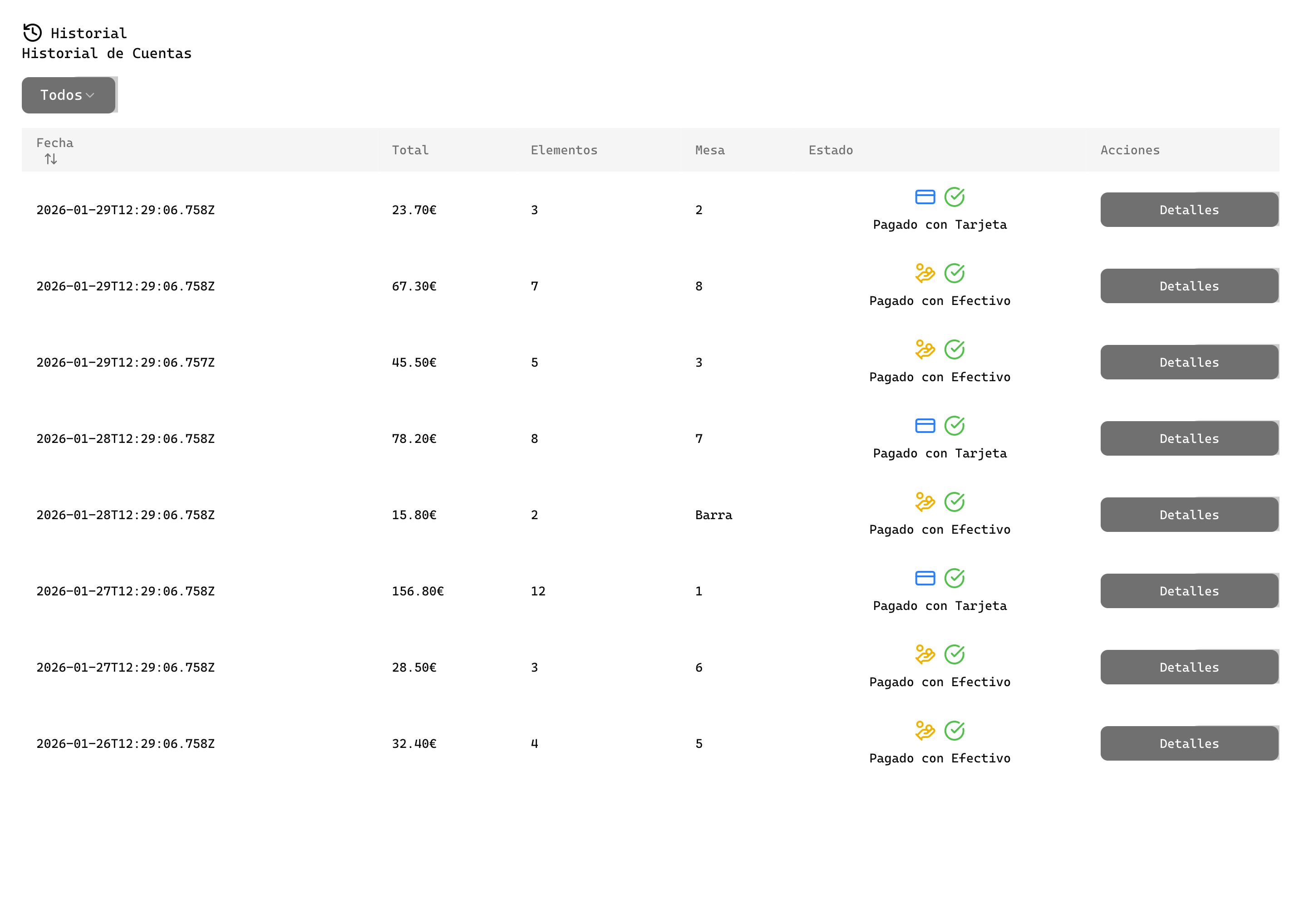Click credit card icon in 78.20€ row
The height and width of the screenshot is (924, 1314).
pos(925,426)
